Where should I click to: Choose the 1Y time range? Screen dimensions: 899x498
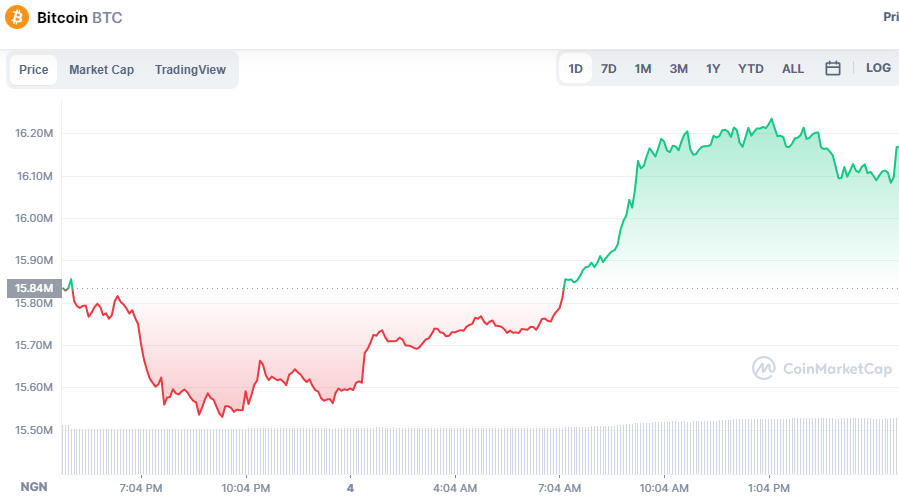pyautogui.click(x=713, y=69)
